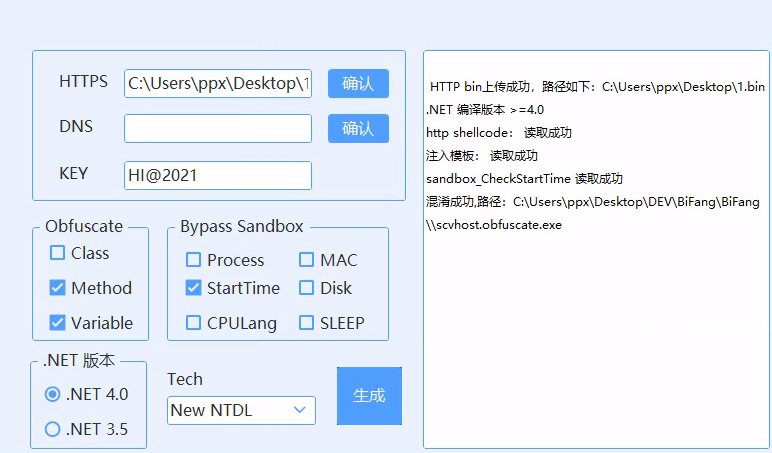The image size is (772, 453).
Task: Enable the SLEEP sandbox bypass
Action: [306, 323]
